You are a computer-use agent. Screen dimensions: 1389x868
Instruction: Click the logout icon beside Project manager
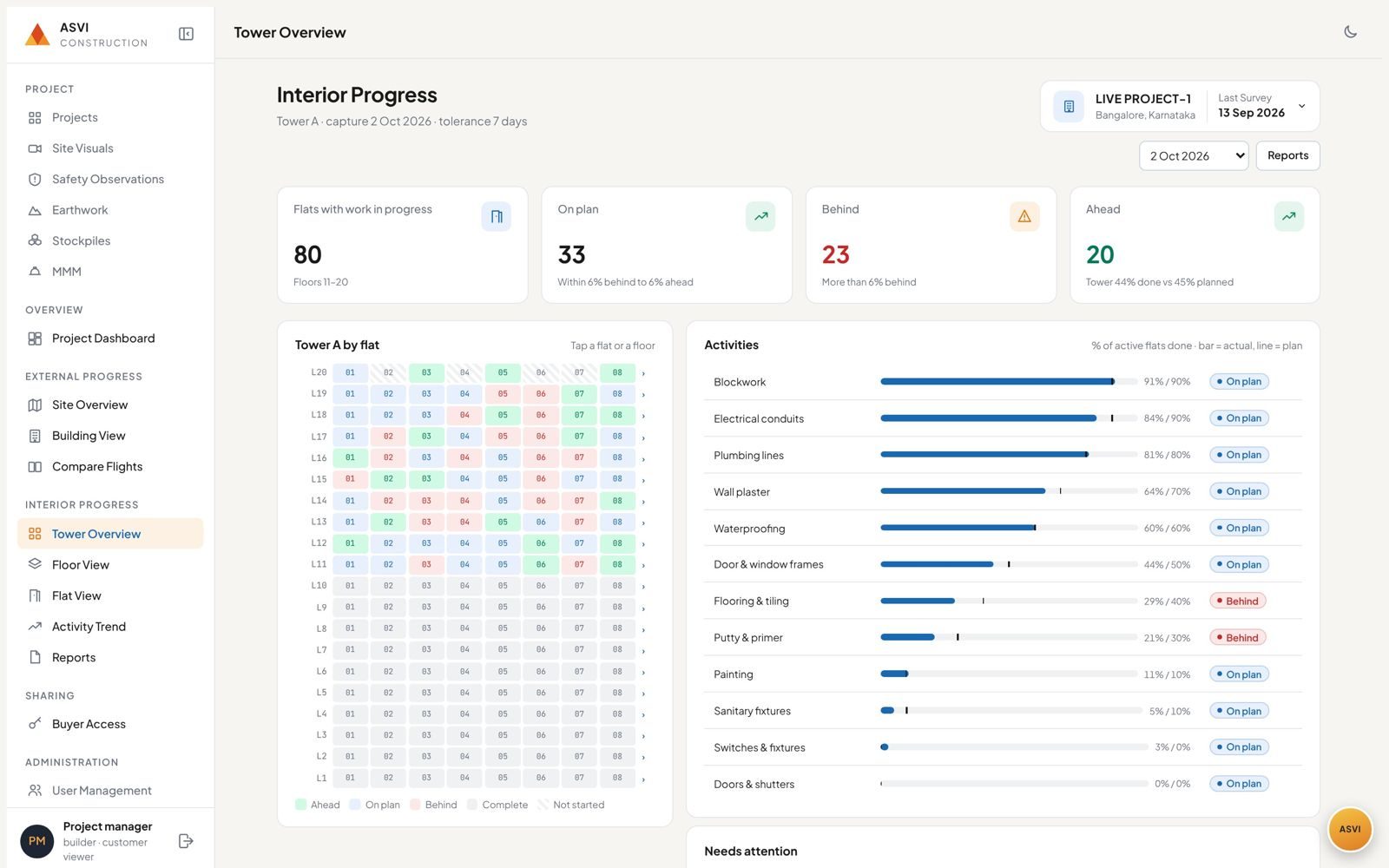pos(186,841)
